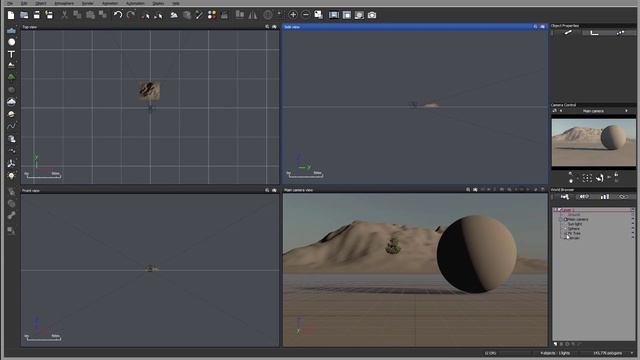Select the sphere primitive tool
The image size is (640, 360).
click(x=11, y=42)
